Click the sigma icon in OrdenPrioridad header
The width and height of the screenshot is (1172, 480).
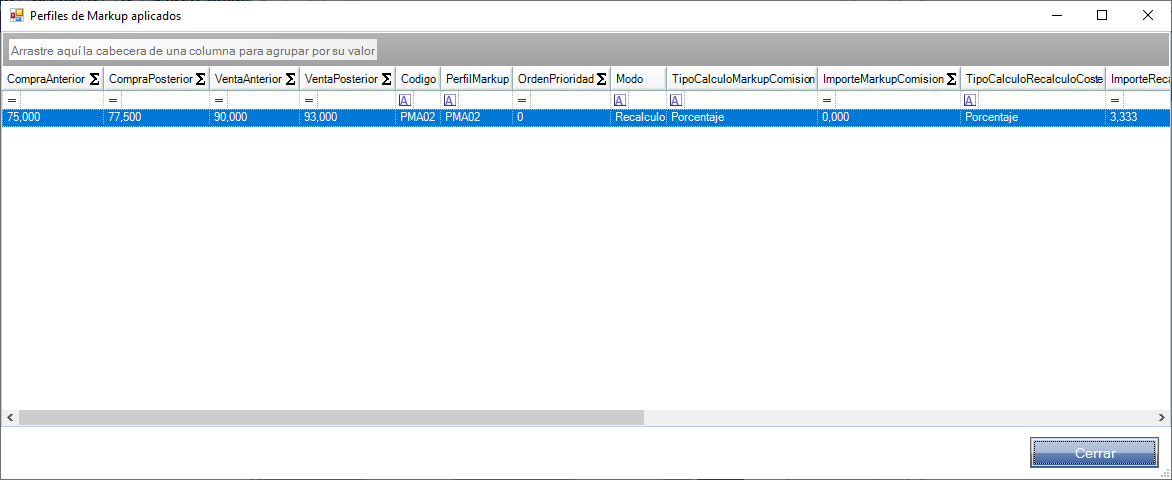click(x=602, y=79)
